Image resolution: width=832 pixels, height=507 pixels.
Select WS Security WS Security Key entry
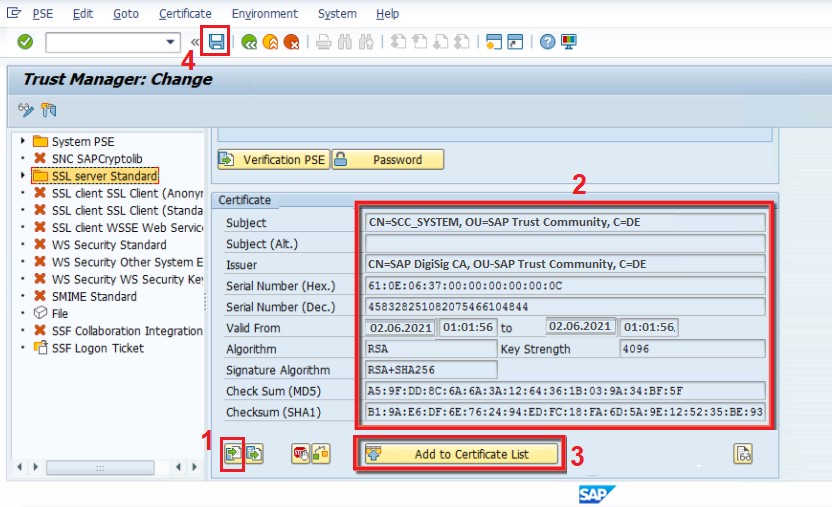[127, 279]
